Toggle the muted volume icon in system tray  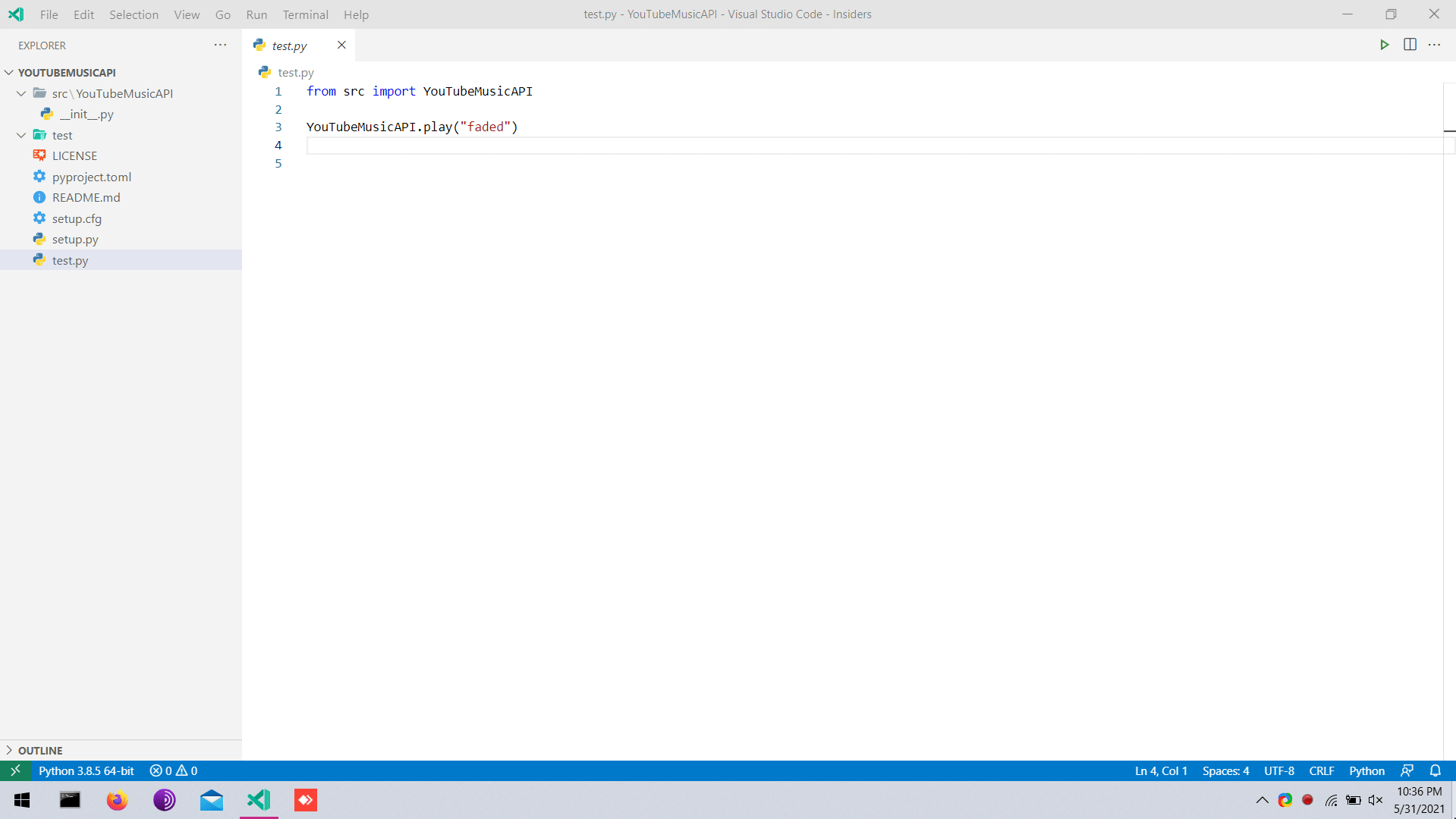pyautogui.click(x=1375, y=800)
